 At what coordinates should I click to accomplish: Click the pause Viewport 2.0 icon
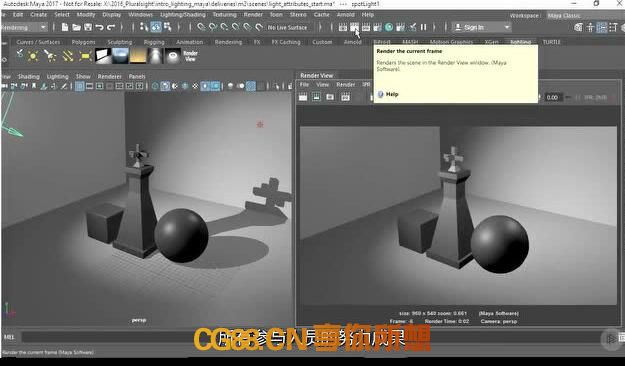tap(423, 27)
